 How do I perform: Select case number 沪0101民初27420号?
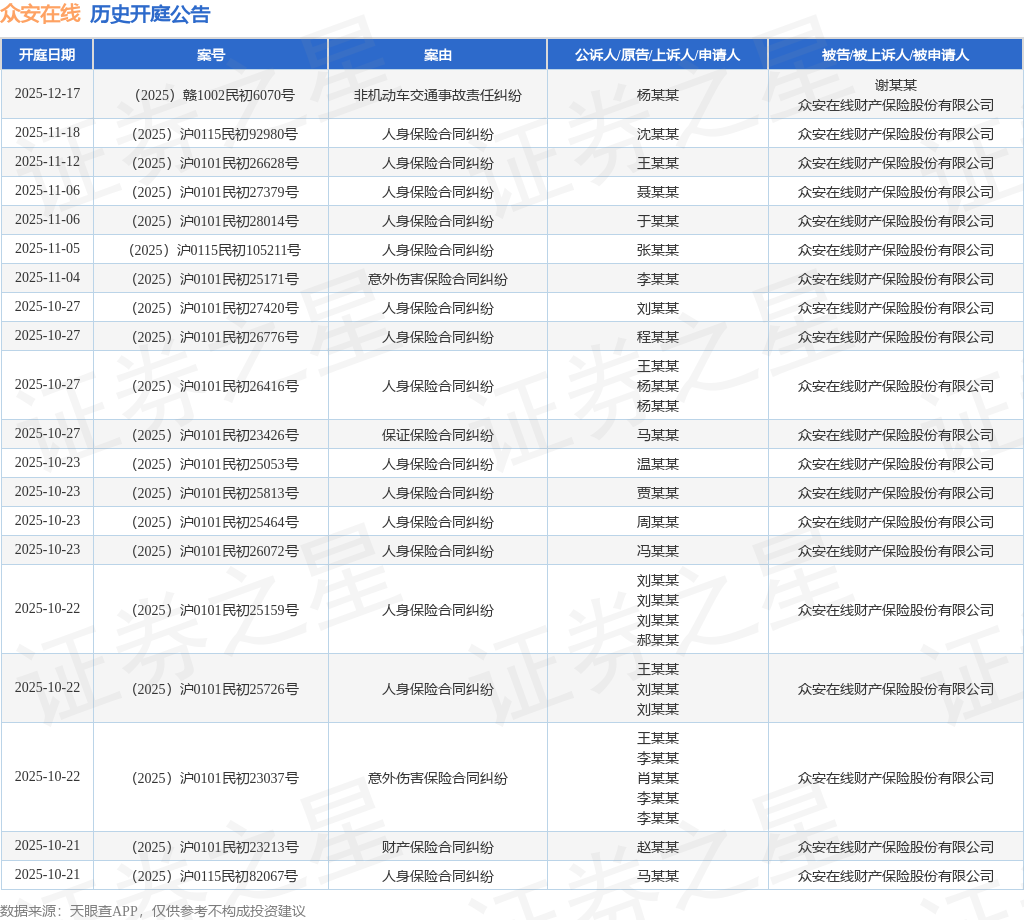(x=215, y=308)
